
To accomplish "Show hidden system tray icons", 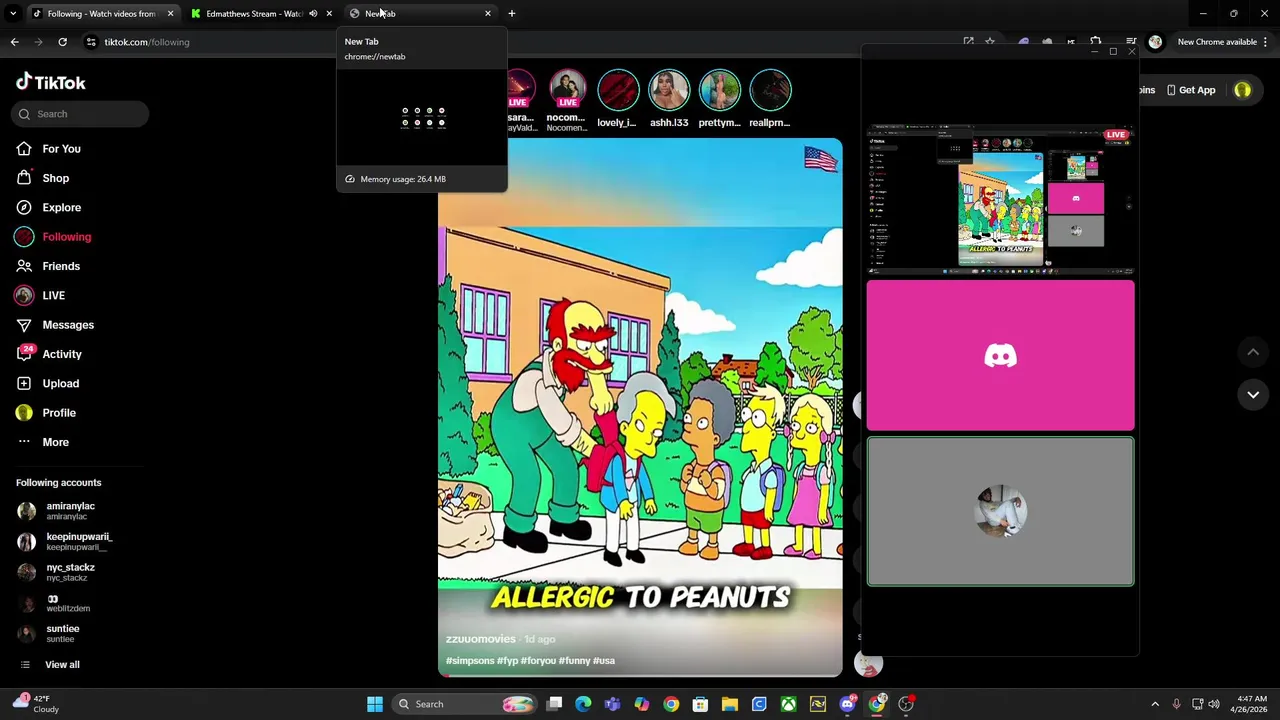I will (x=1155, y=704).
